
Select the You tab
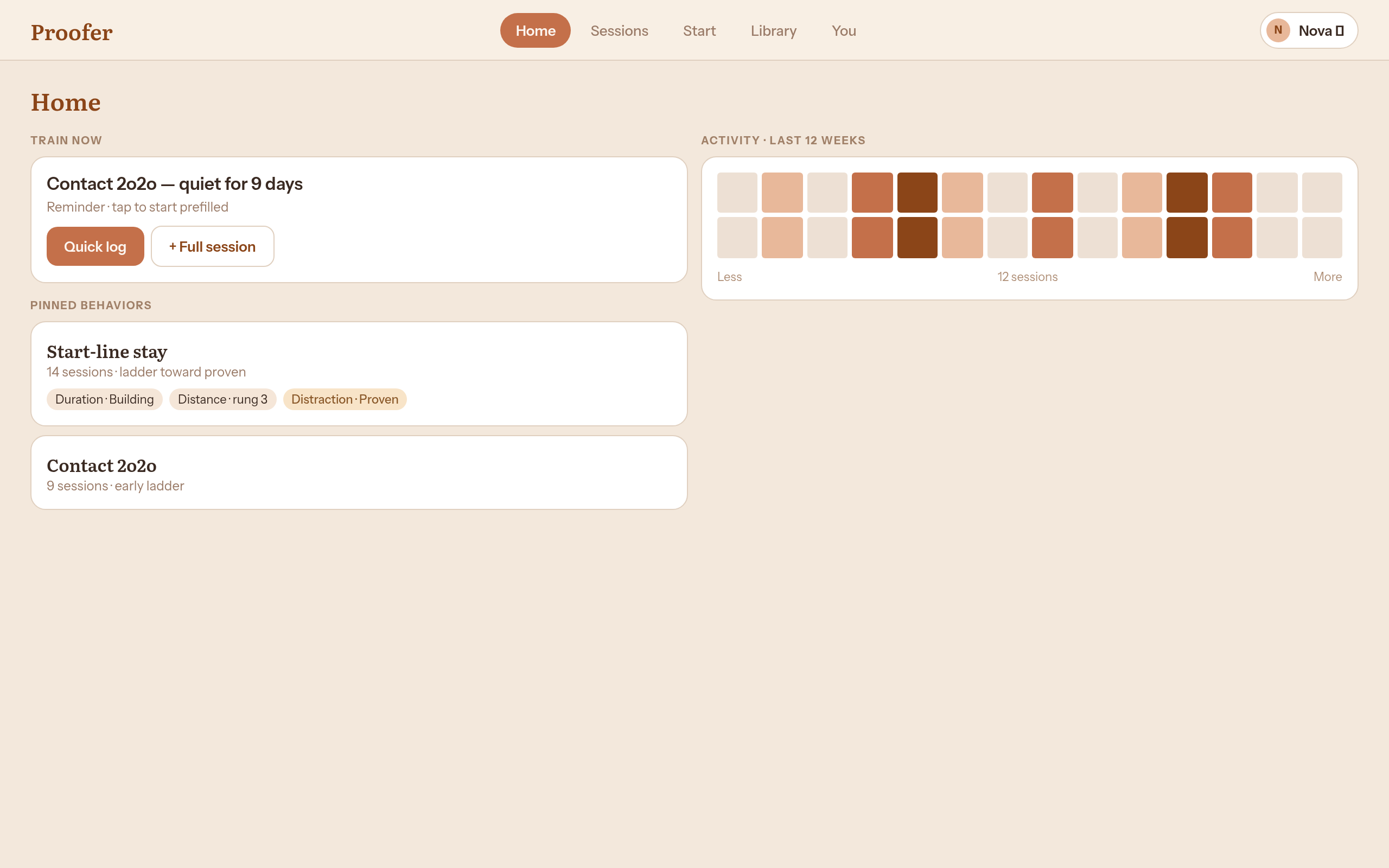(x=844, y=30)
